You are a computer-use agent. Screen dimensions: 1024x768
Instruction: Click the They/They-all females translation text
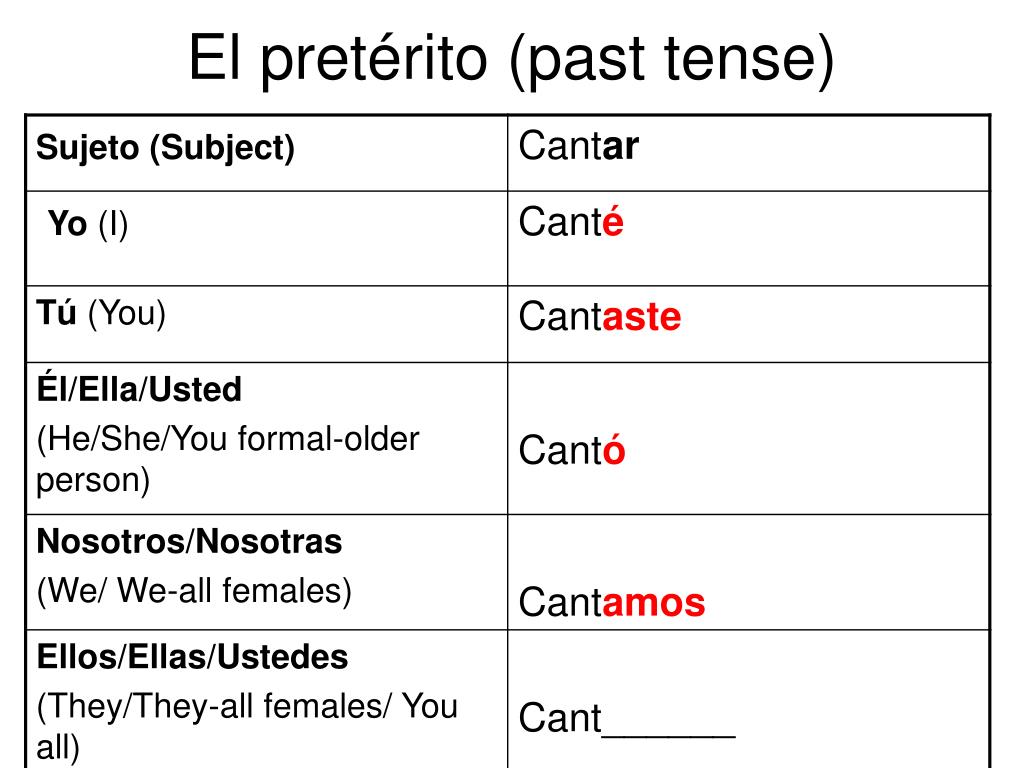click(247, 726)
